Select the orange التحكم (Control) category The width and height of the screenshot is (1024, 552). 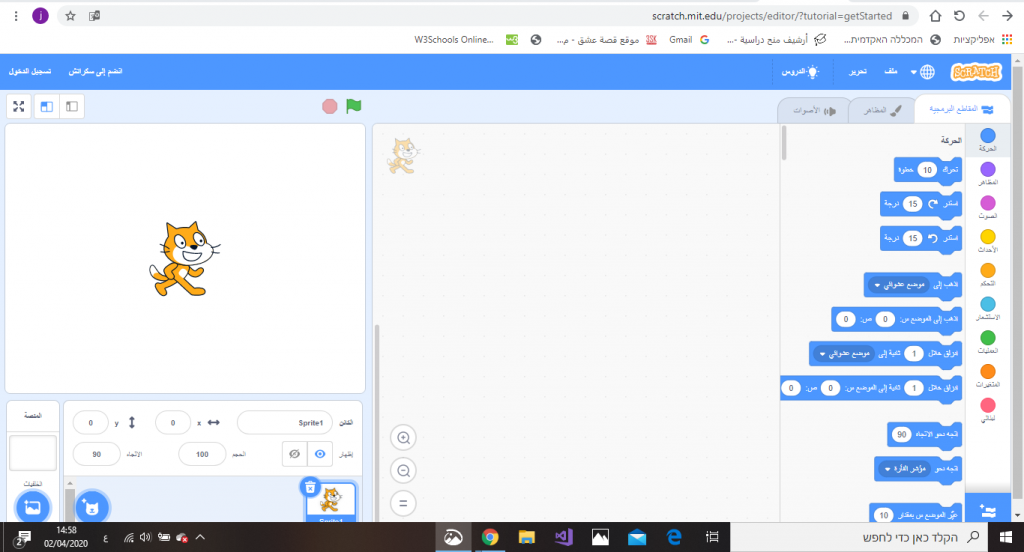(x=987, y=274)
